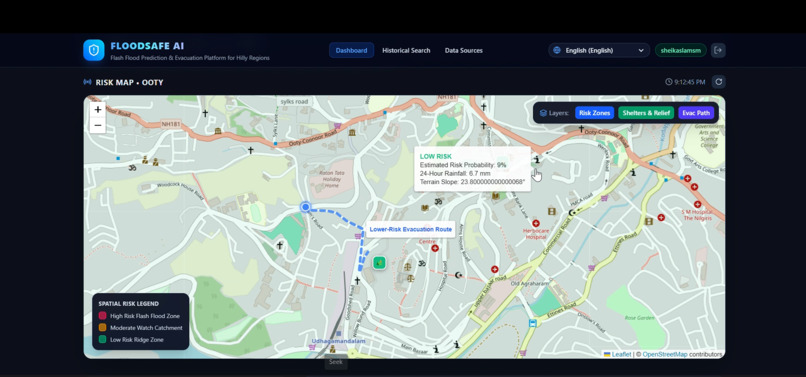Toggle the Risk Zones layer
The image size is (806, 377).
pos(594,113)
